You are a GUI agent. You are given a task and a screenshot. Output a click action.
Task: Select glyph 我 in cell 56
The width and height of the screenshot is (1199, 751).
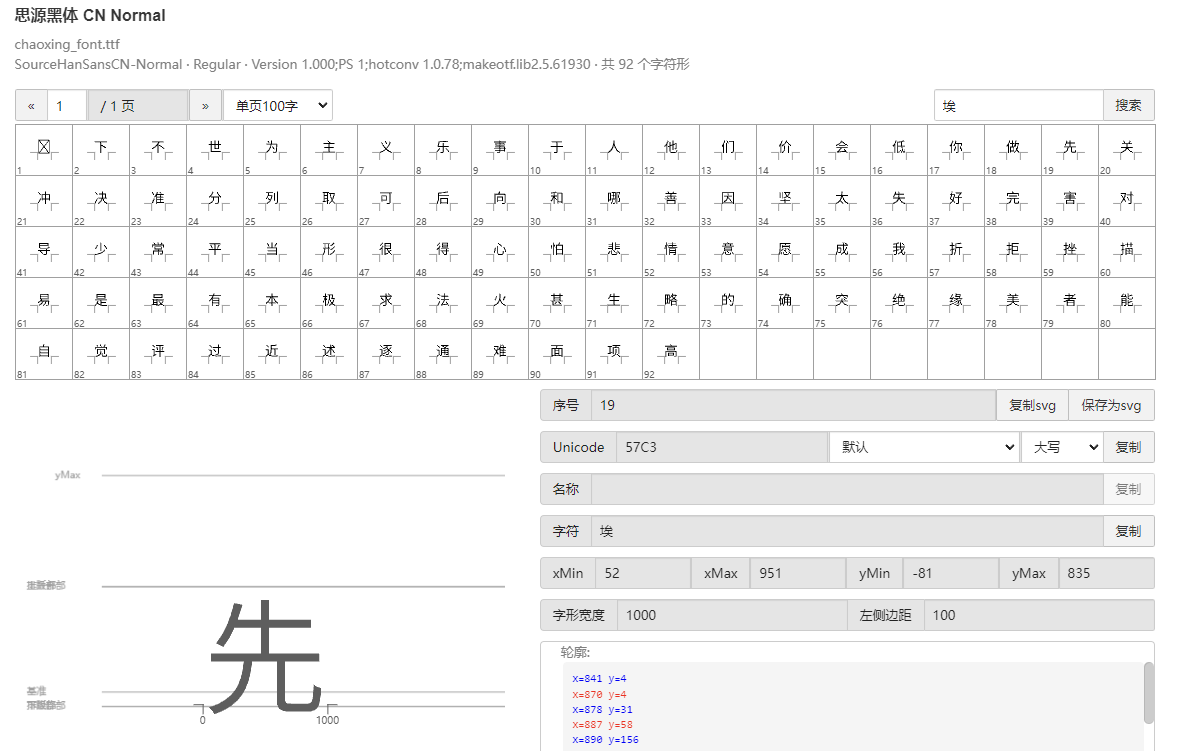click(x=898, y=253)
